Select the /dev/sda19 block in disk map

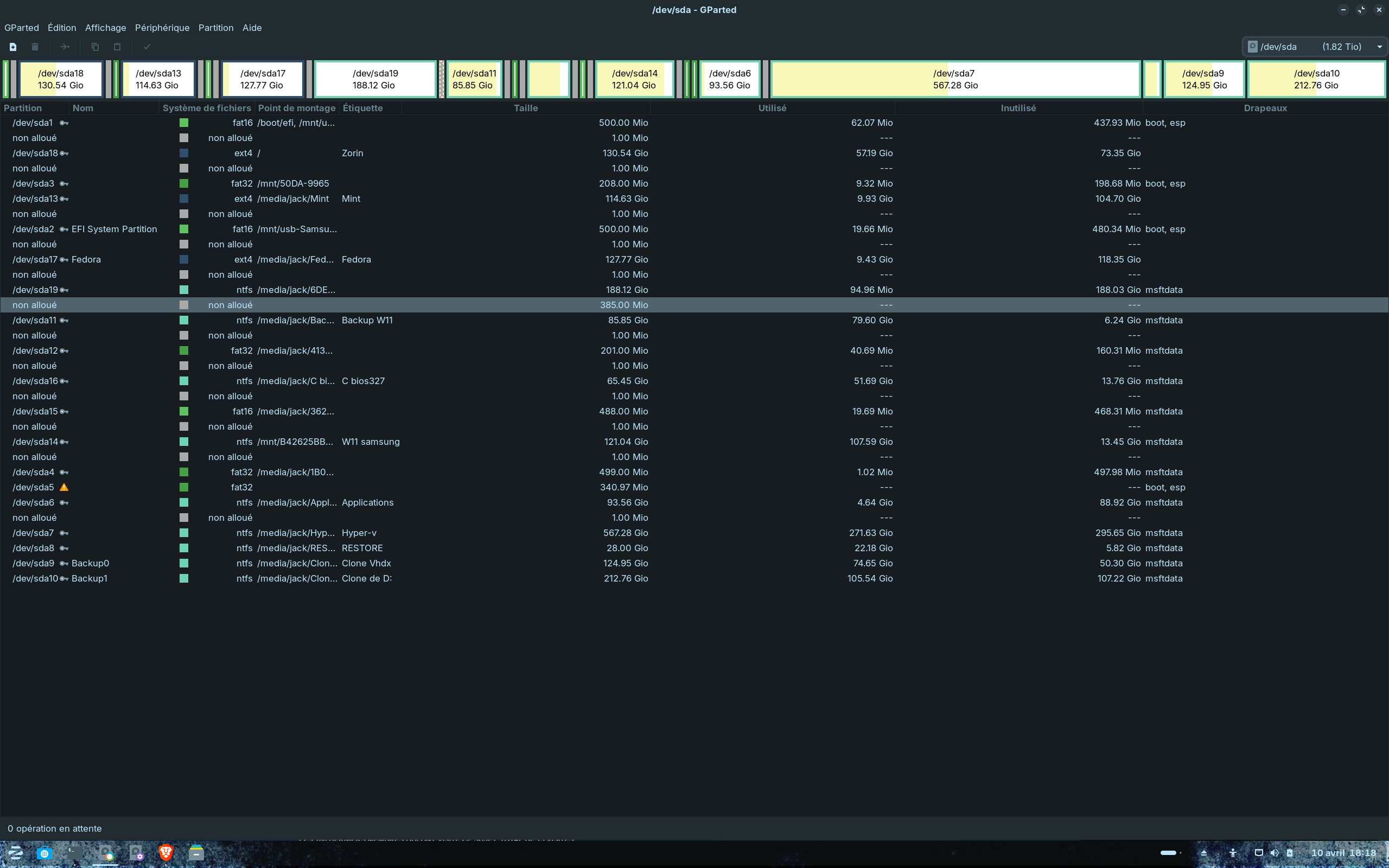click(x=375, y=79)
